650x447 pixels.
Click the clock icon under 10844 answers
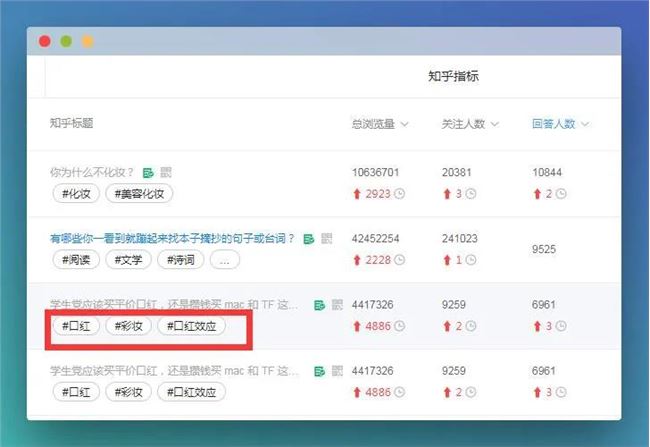(561, 194)
